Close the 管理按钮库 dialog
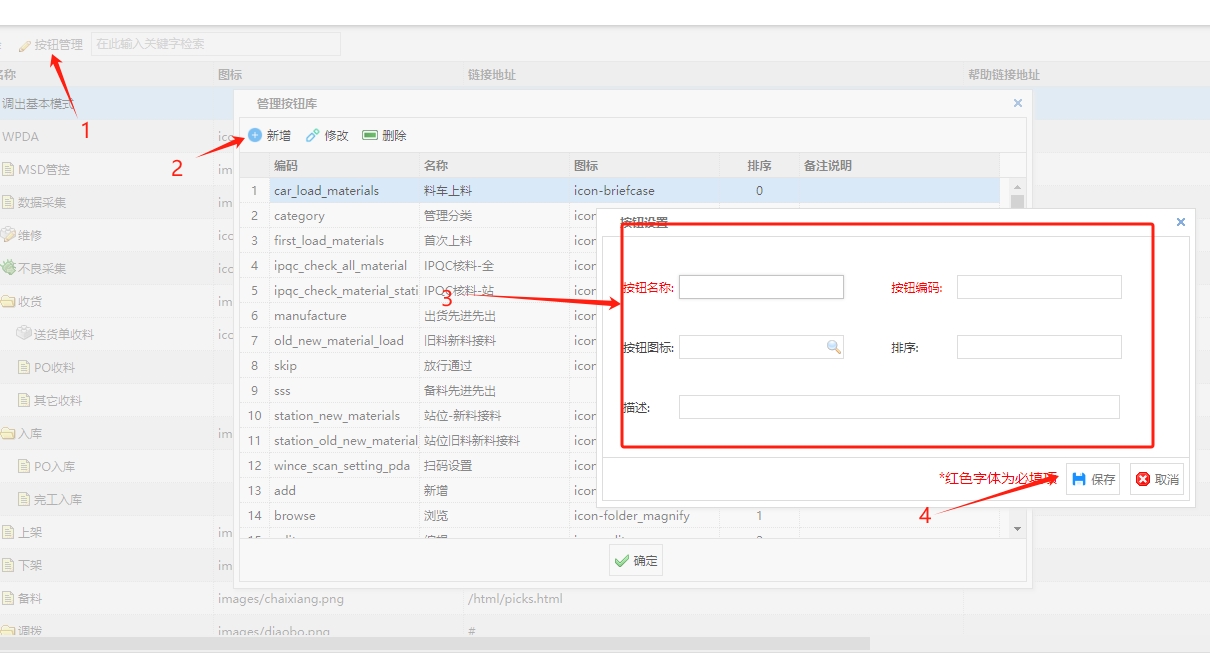Image resolution: width=1210 pixels, height=655 pixels. pyautogui.click(x=1018, y=103)
